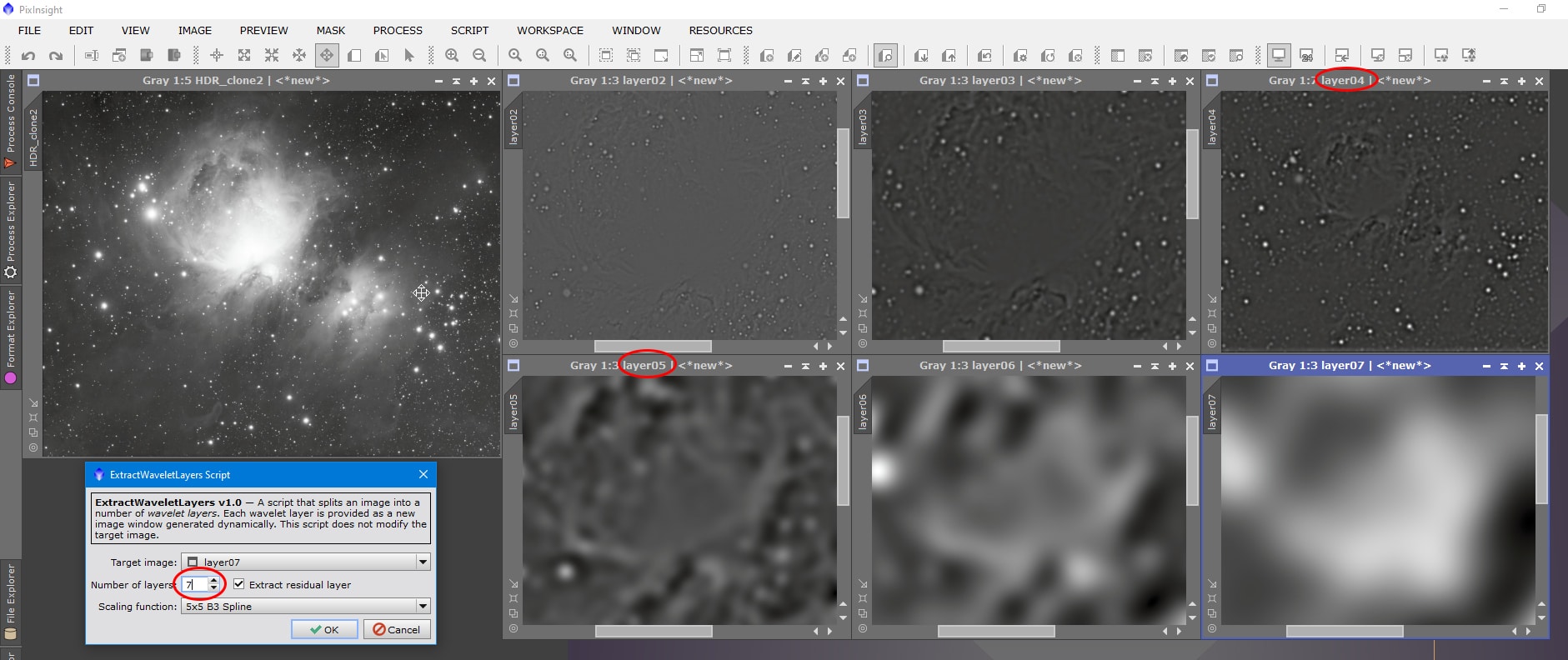The image size is (1568, 660).
Task: Click the Undo arrow in the toolbar
Action: (x=28, y=56)
